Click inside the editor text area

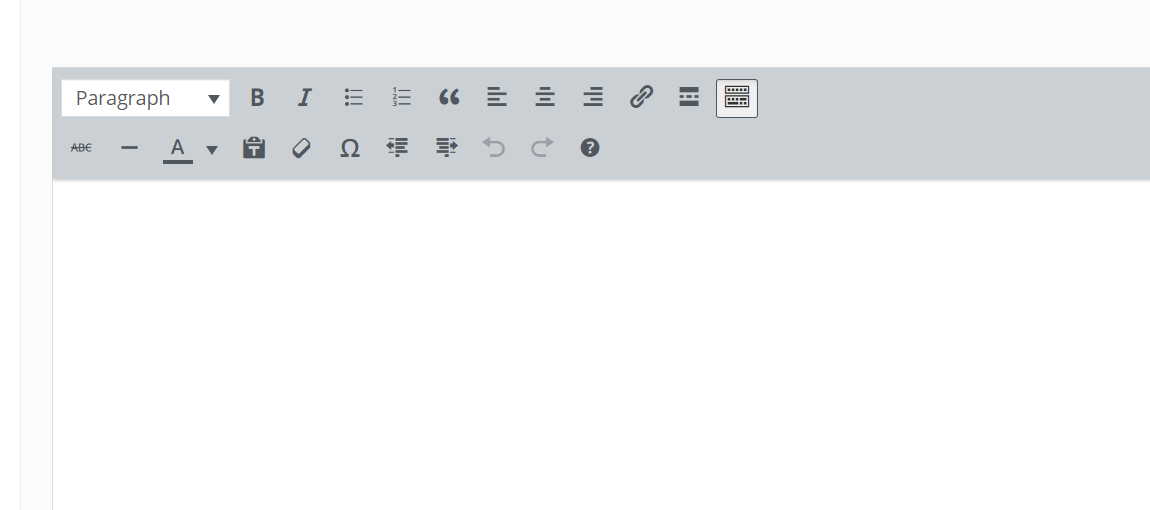pyautogui.click(x=601, y=345)
